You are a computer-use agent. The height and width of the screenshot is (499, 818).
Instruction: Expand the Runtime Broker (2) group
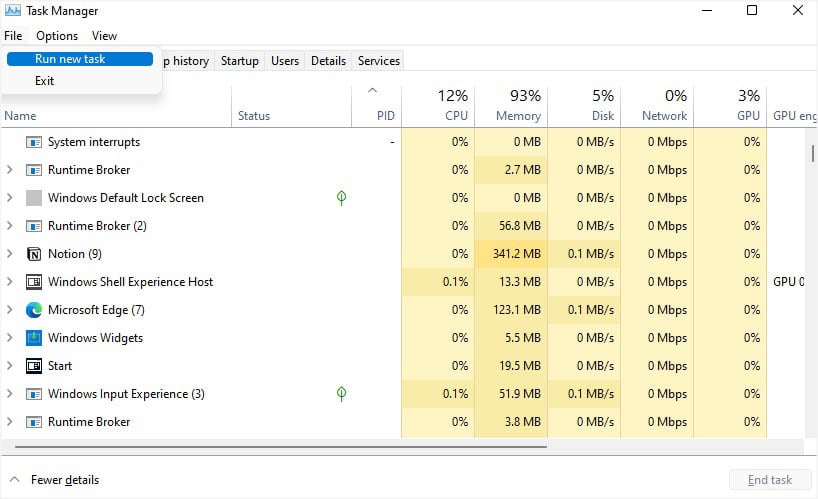point(10,226)
